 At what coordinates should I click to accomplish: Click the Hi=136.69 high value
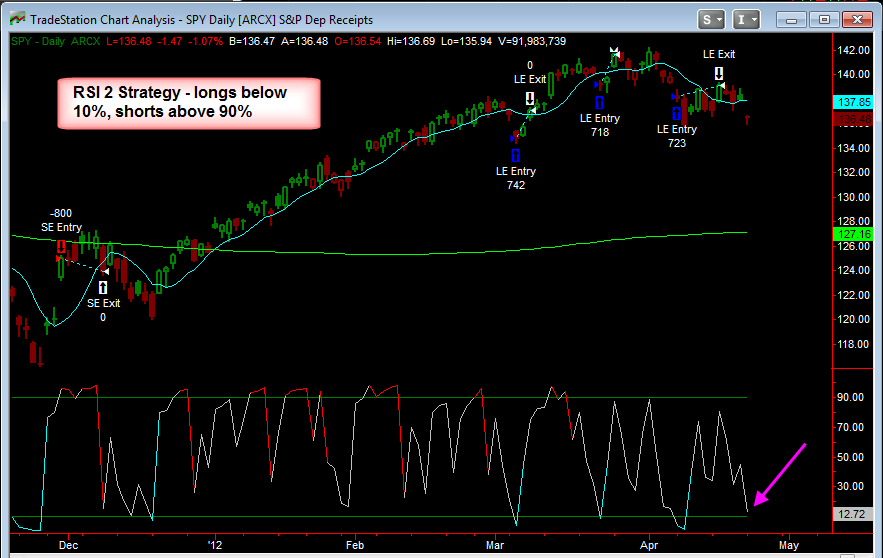(x=411, y=41)
